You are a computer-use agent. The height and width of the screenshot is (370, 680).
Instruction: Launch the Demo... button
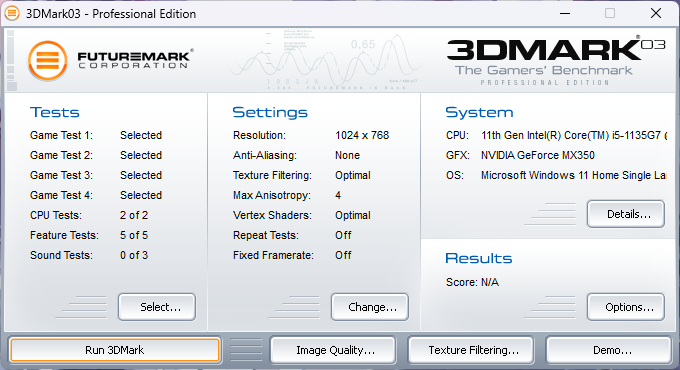pos(609,350)
